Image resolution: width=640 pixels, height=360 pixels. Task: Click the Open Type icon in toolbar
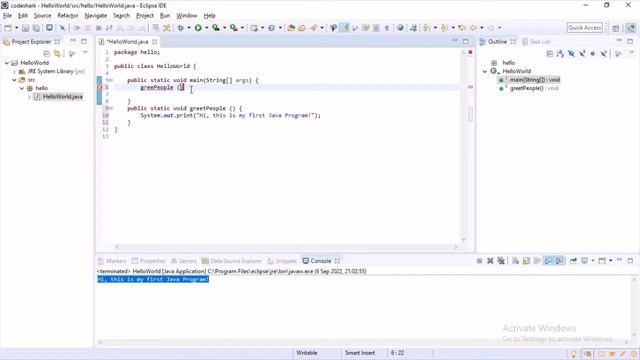[x=291, y=28]
